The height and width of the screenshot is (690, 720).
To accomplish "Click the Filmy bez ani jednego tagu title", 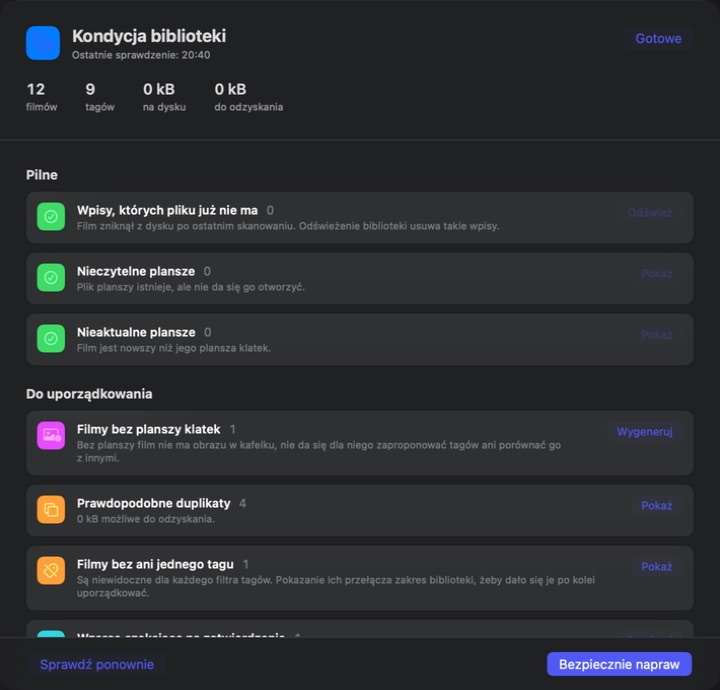I will pos(155,564).
